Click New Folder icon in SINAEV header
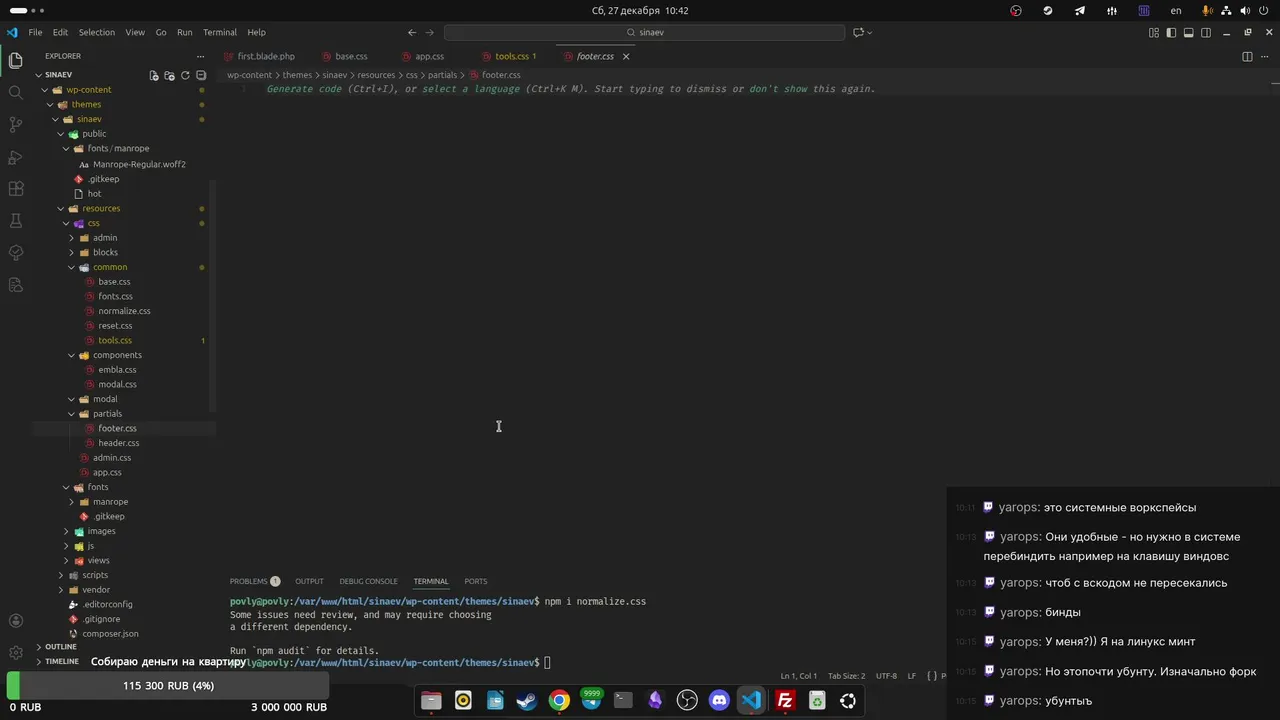This screenshot has width=1280, height=720. coord(169,75)
